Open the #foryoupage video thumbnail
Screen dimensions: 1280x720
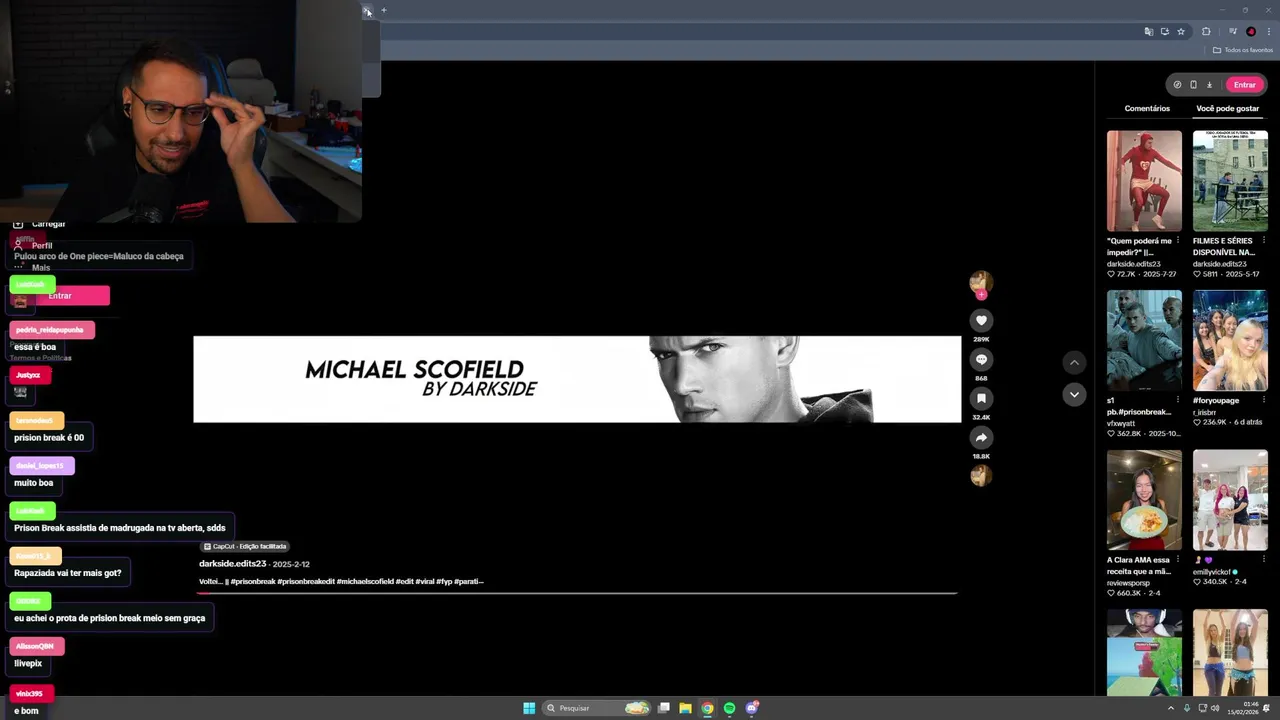(1230, 341)
